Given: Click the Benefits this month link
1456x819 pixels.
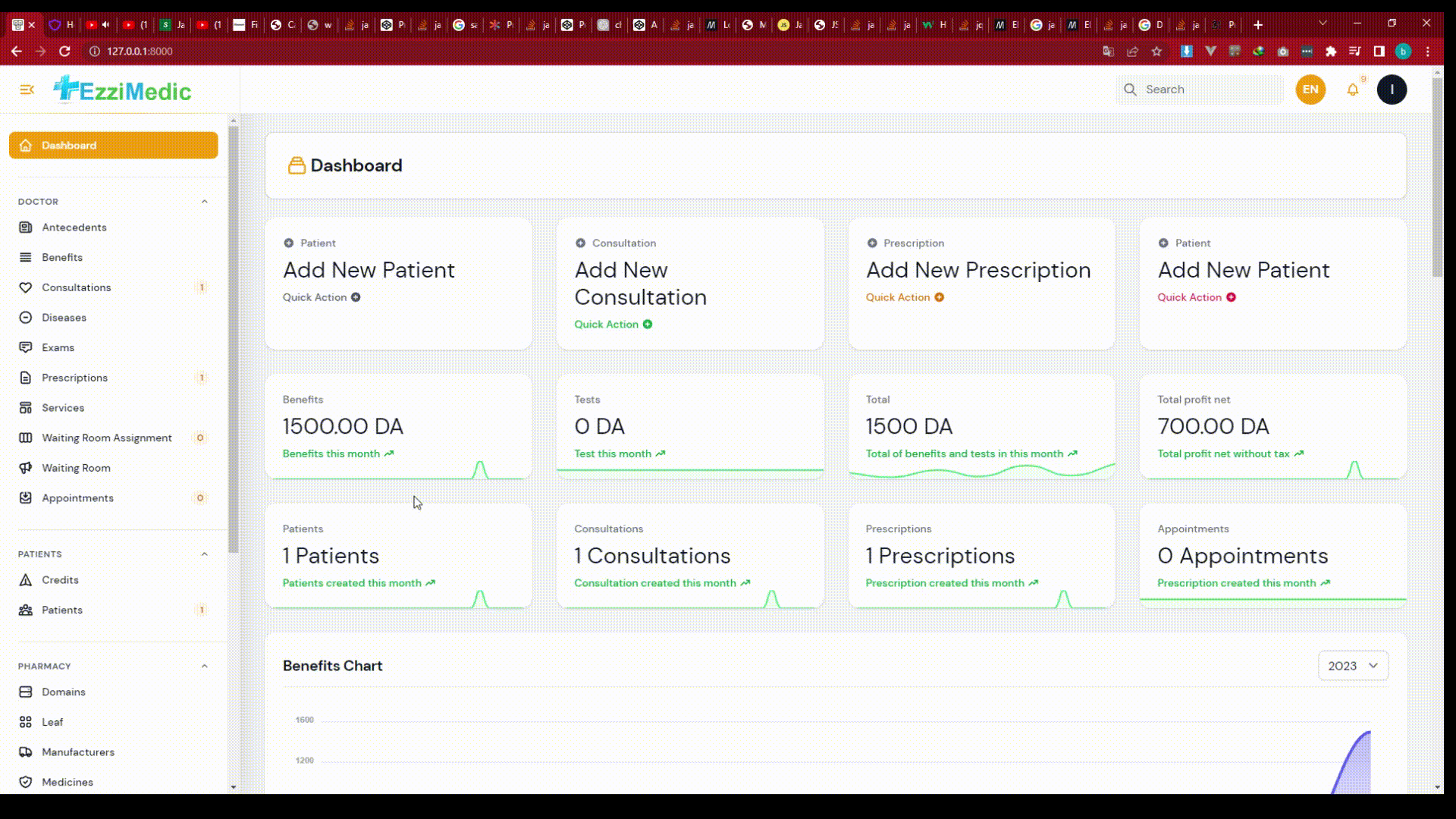Looking at the screenshot, I should (x=331, y=453).
